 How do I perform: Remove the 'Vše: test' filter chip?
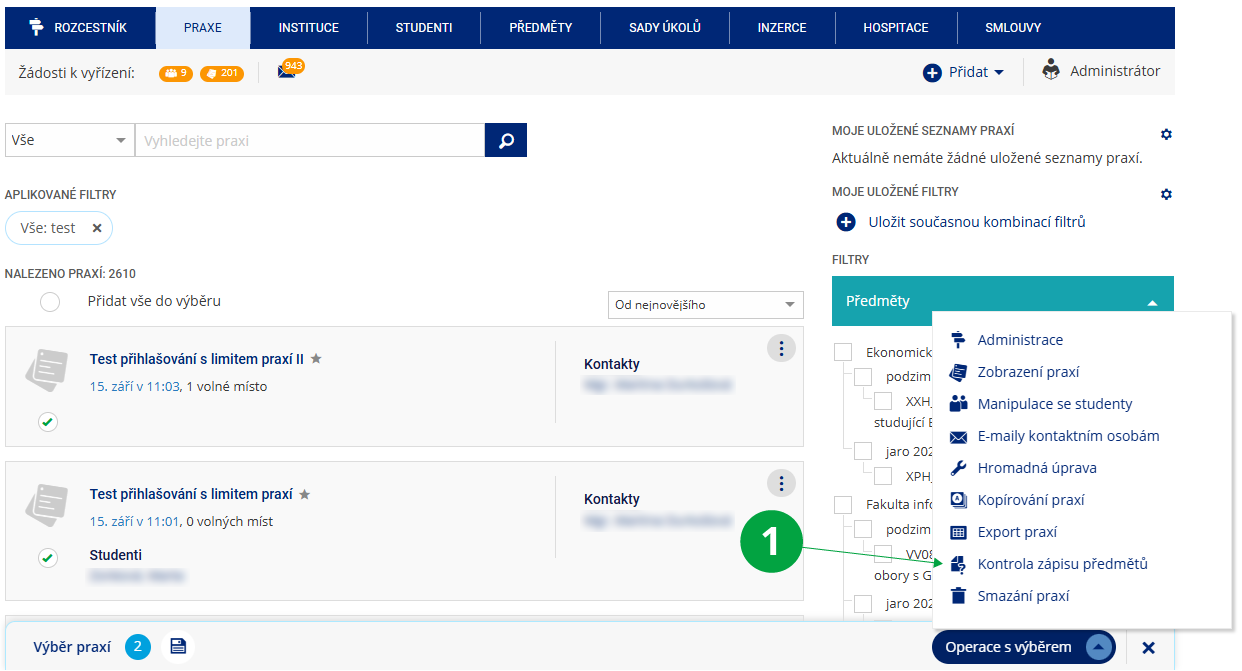97,228
